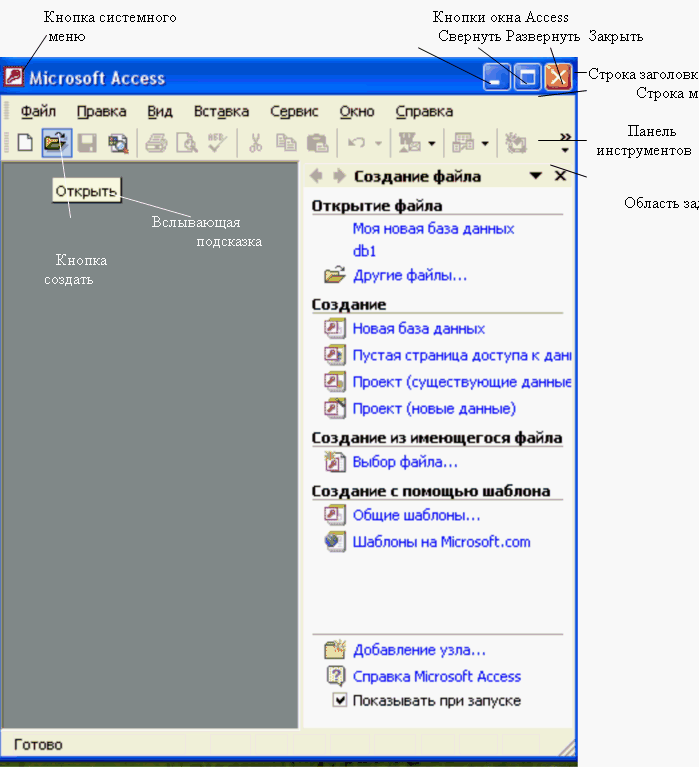Screen dimensions: 699x767
Task: Click the Выбор файла... link
Action: click(405, 462)
